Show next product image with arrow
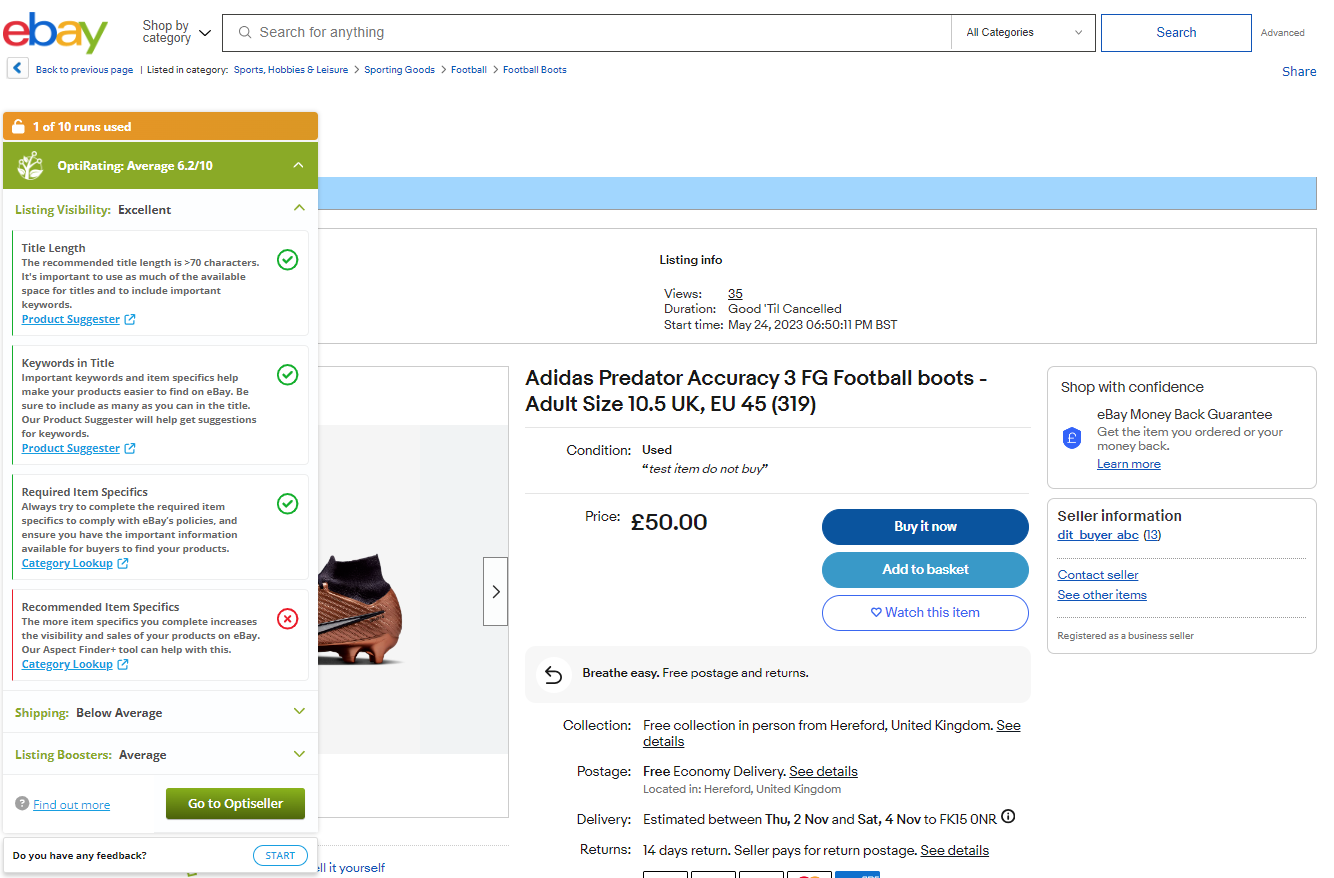This screenshot has width=1334, height=878. point(496,591)
